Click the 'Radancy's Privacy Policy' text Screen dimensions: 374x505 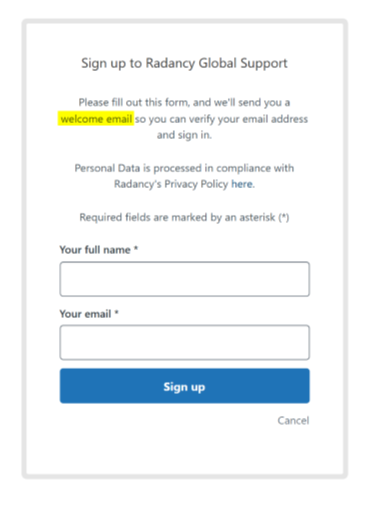coord(171,184)
